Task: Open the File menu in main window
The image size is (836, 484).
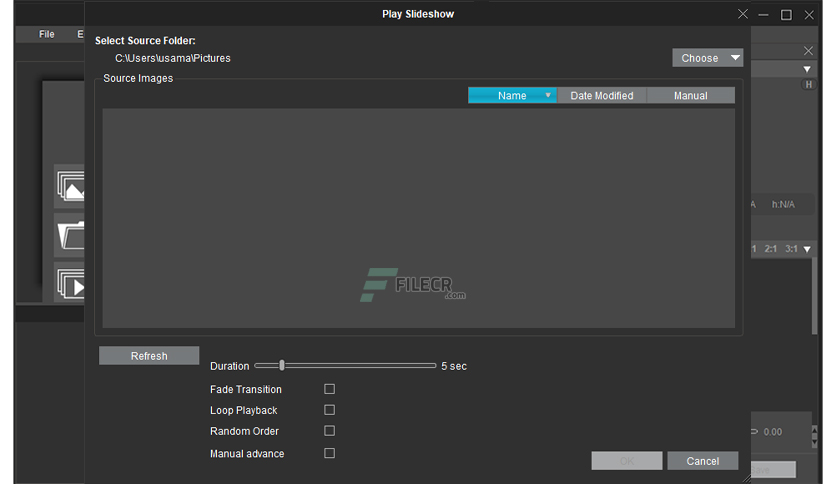Action: [47, 34]
